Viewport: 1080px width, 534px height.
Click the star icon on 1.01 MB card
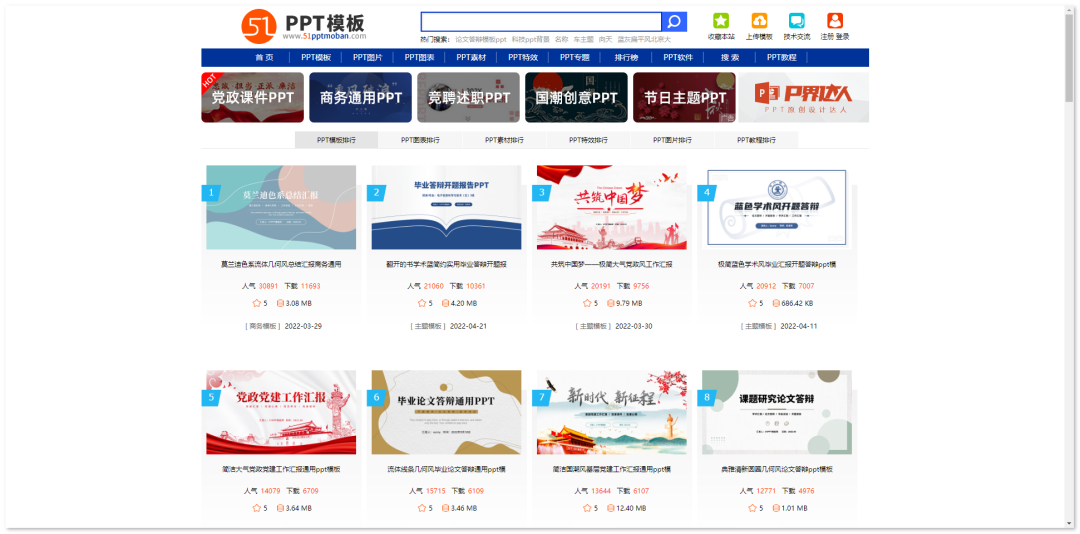(752, 509)
